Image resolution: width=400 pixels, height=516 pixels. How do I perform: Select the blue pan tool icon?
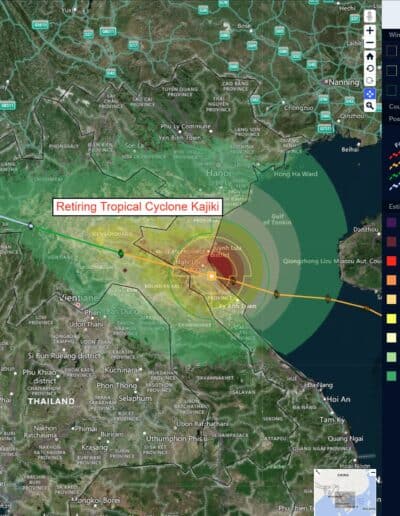pos(370,94)
